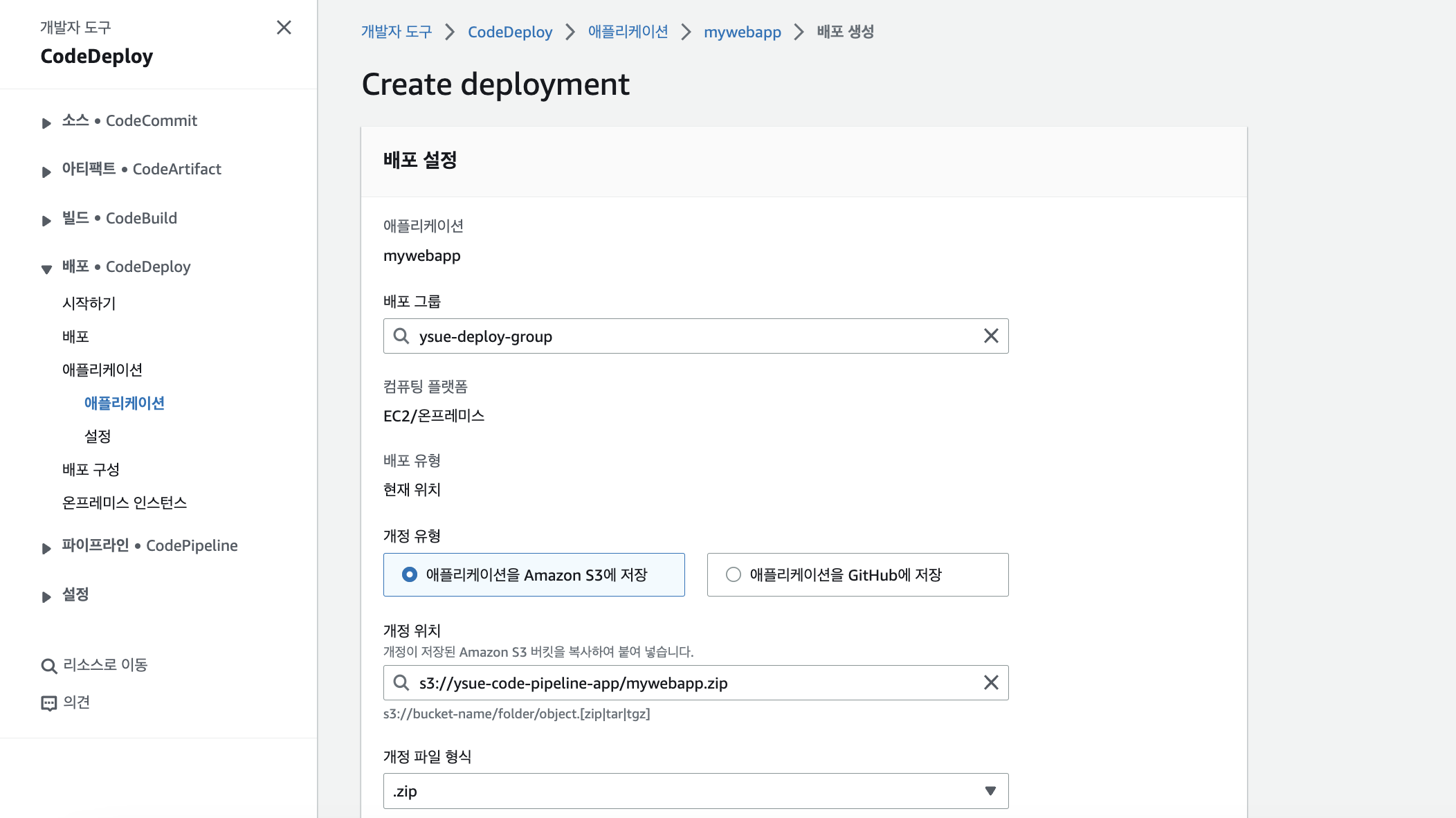Clear the ysue-deploy-group field
The height and width of the screenshot is (818, 1456).
[991, 336]
